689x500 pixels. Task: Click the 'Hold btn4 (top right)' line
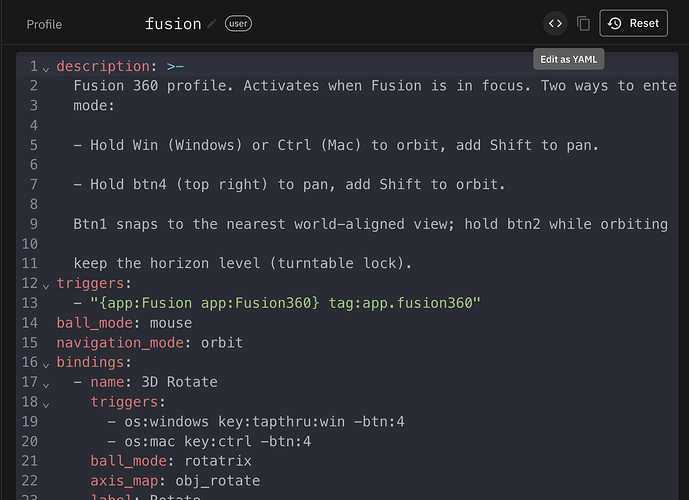[289, 184]
